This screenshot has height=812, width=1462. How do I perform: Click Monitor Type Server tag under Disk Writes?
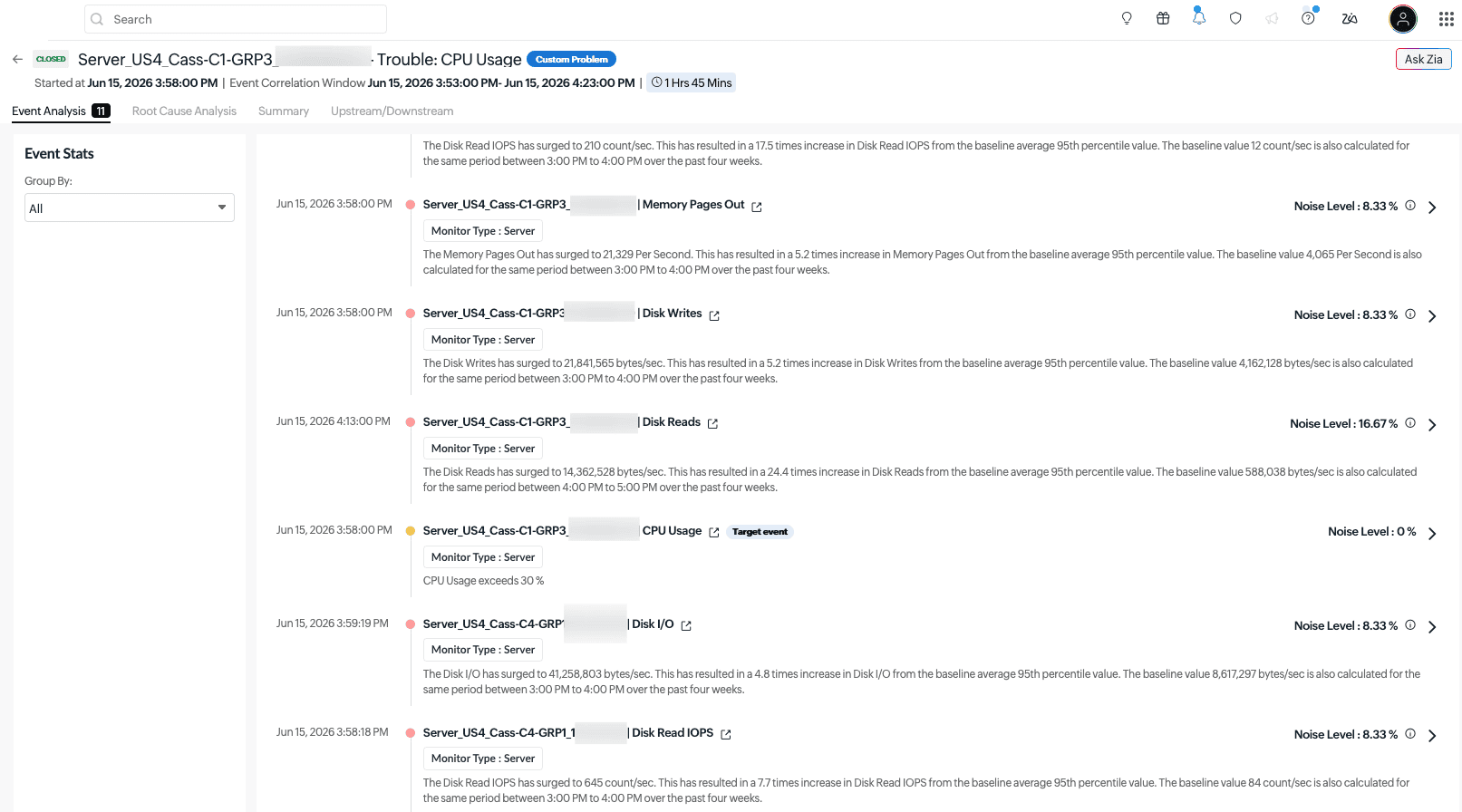[483, 340]
